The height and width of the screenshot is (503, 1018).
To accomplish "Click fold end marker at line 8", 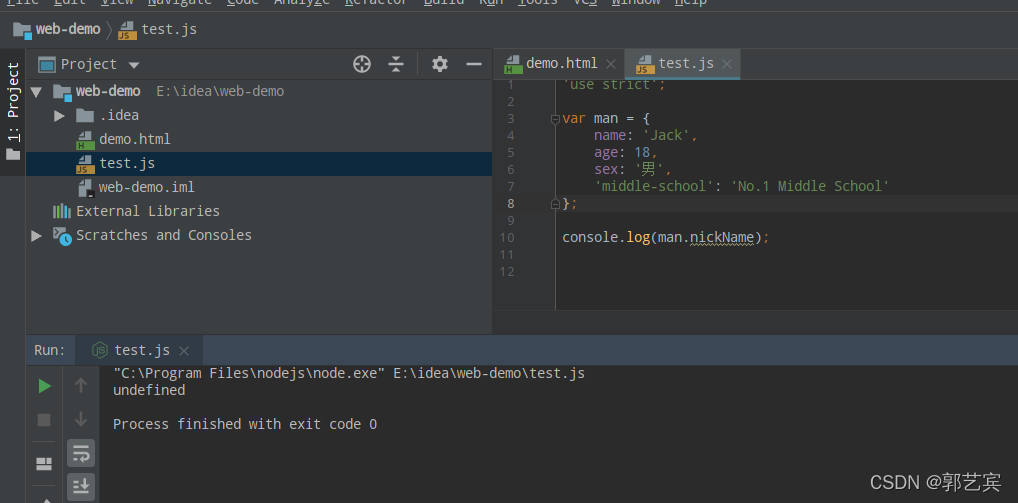I will [x=555, y=204].
